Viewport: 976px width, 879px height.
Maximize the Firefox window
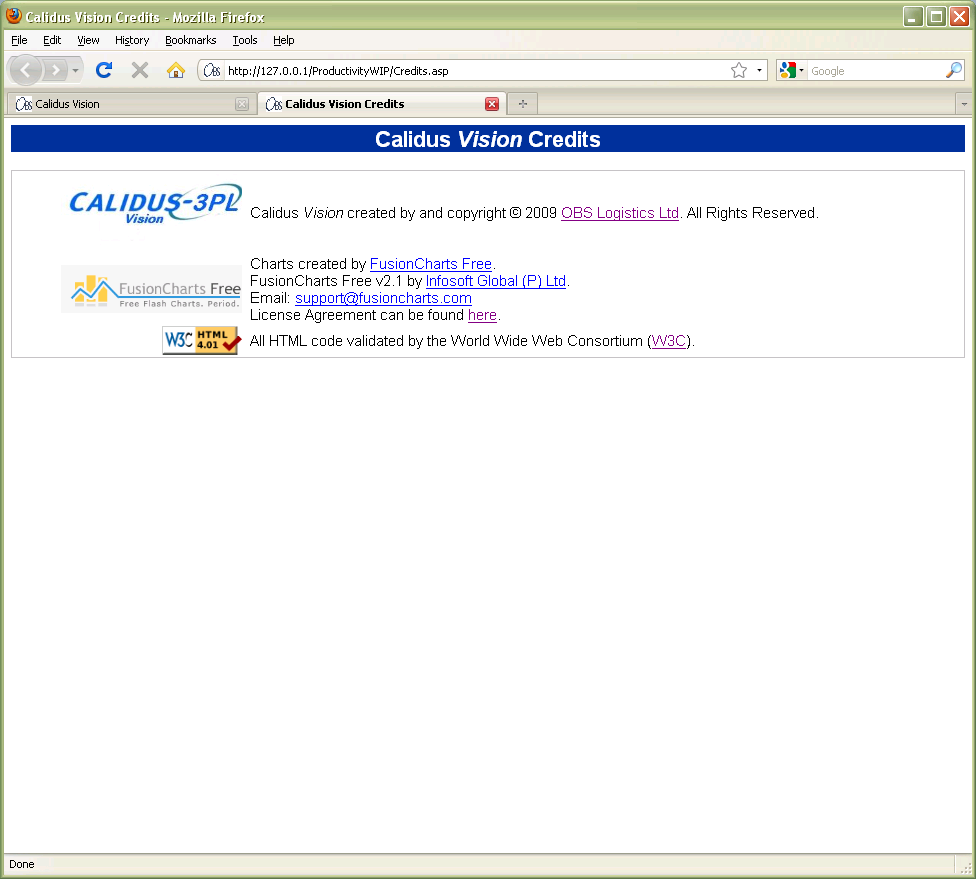pos(936,16)
